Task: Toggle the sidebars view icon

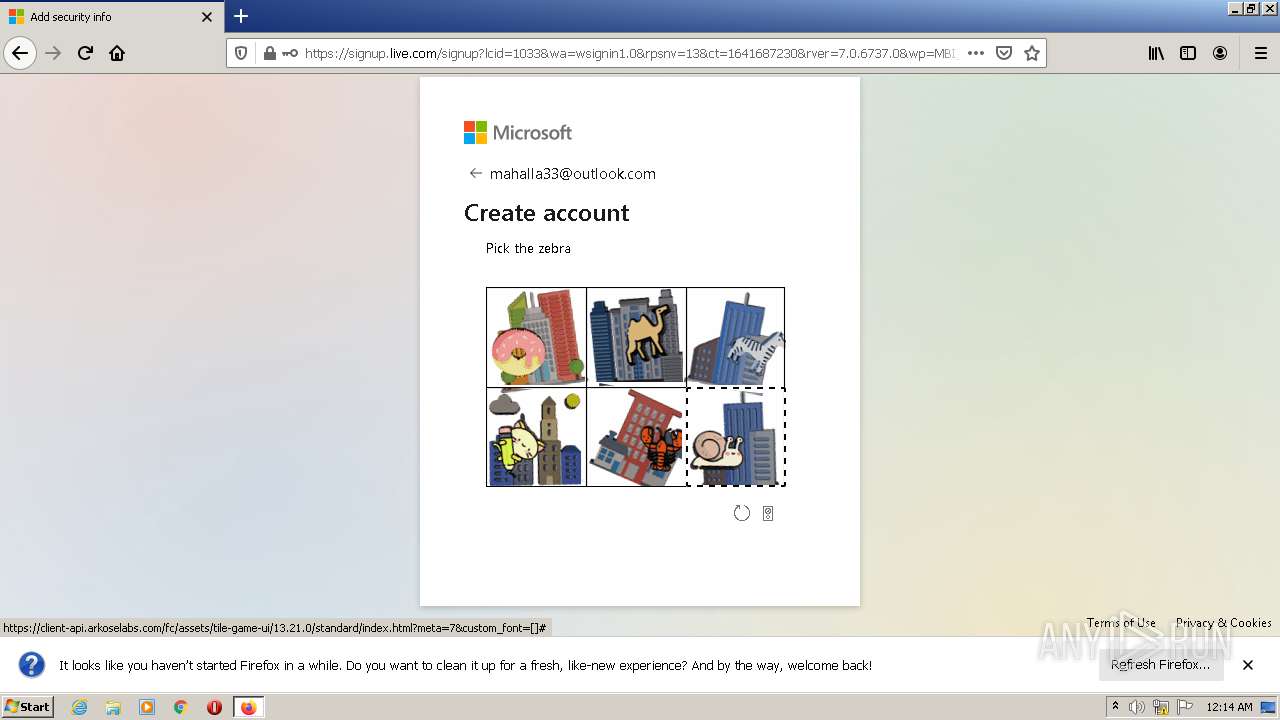Action: [1188, 53]
